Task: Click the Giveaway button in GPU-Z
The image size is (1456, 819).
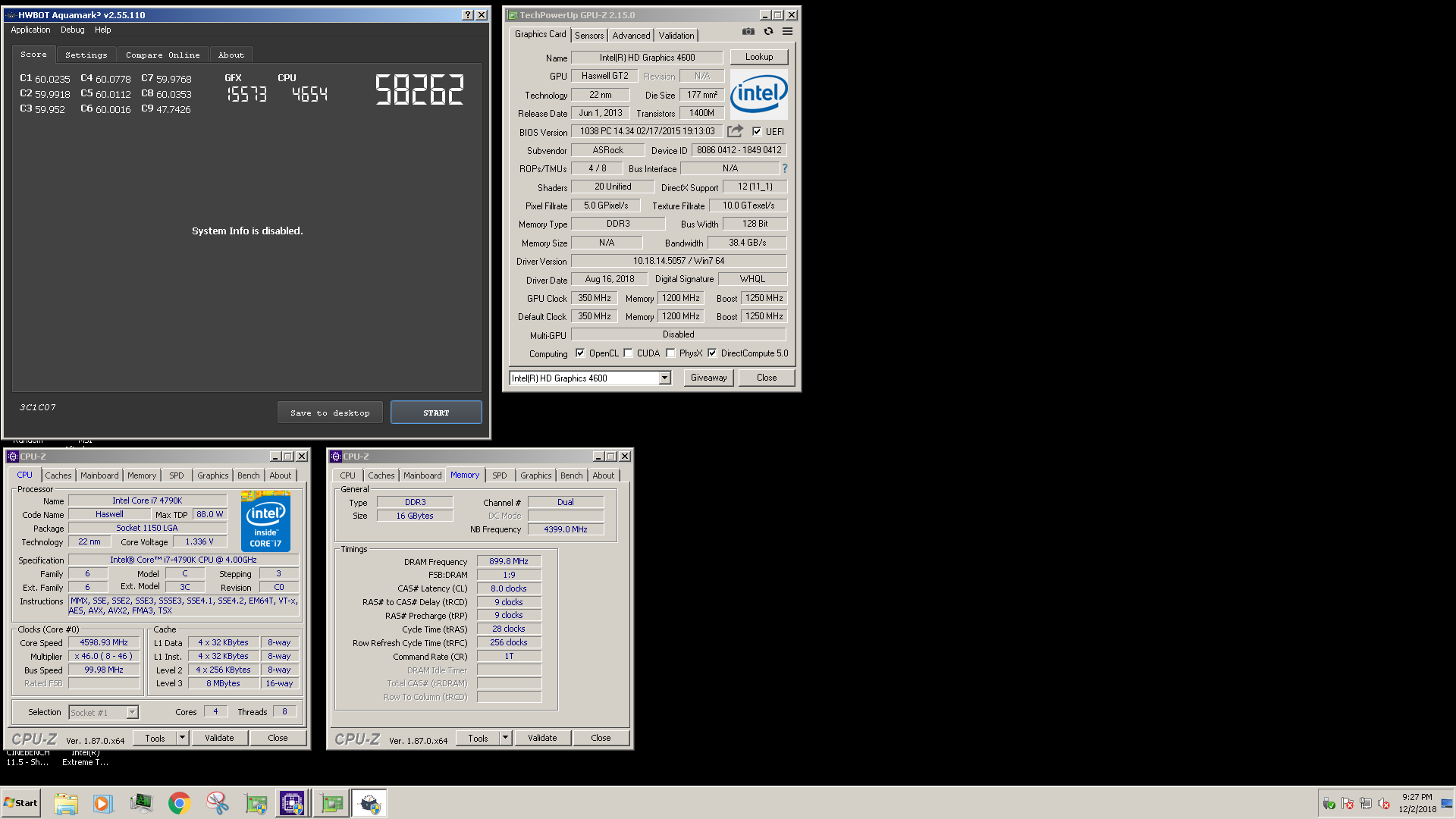Action: point(708,378)
